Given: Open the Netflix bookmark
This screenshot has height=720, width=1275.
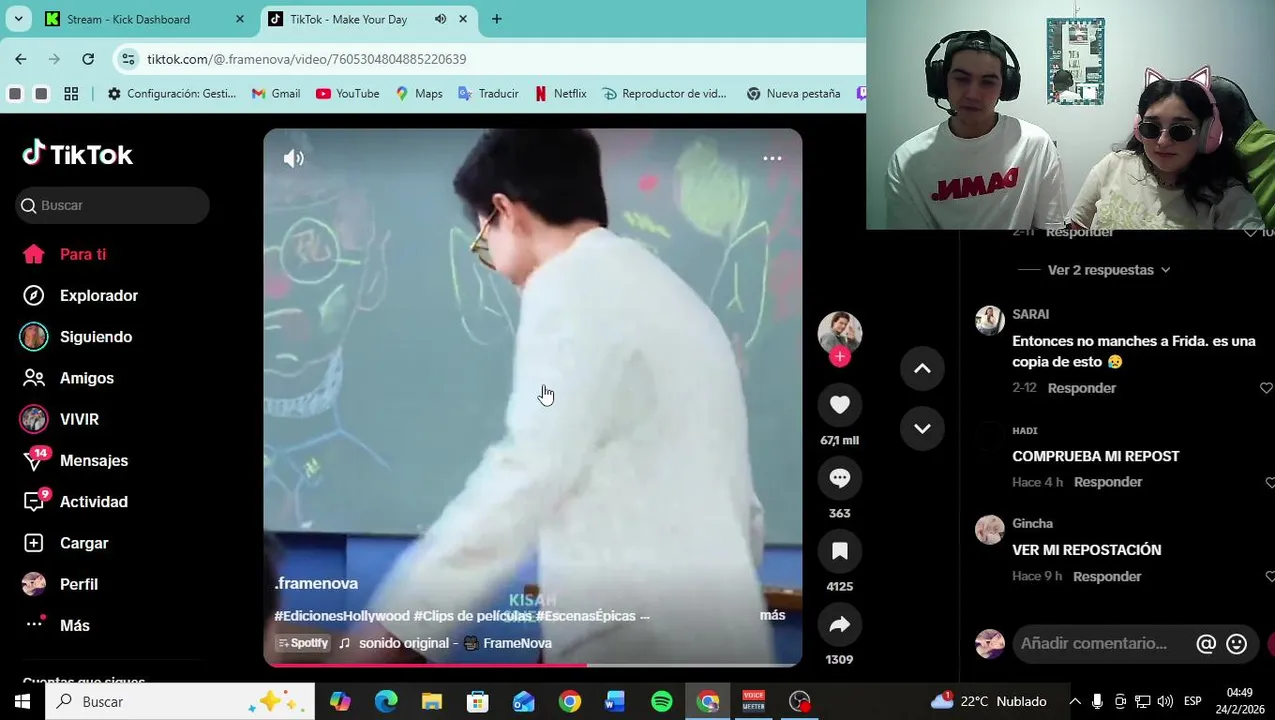Looking at the screenshot, I should (560, 94).
